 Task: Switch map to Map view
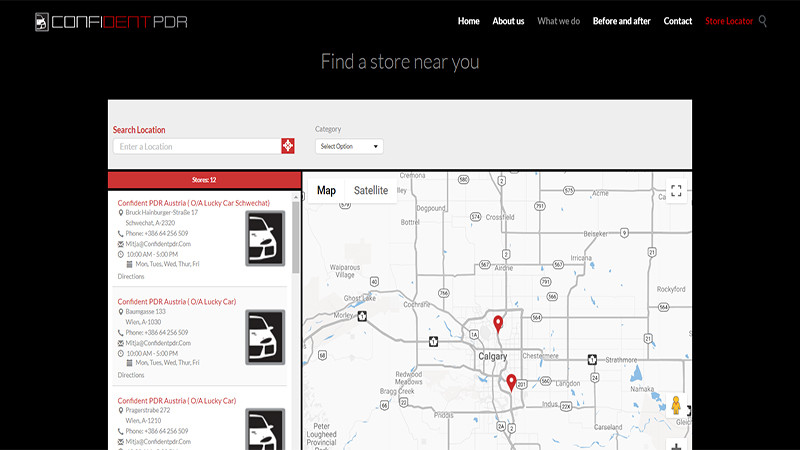(326, 190)
